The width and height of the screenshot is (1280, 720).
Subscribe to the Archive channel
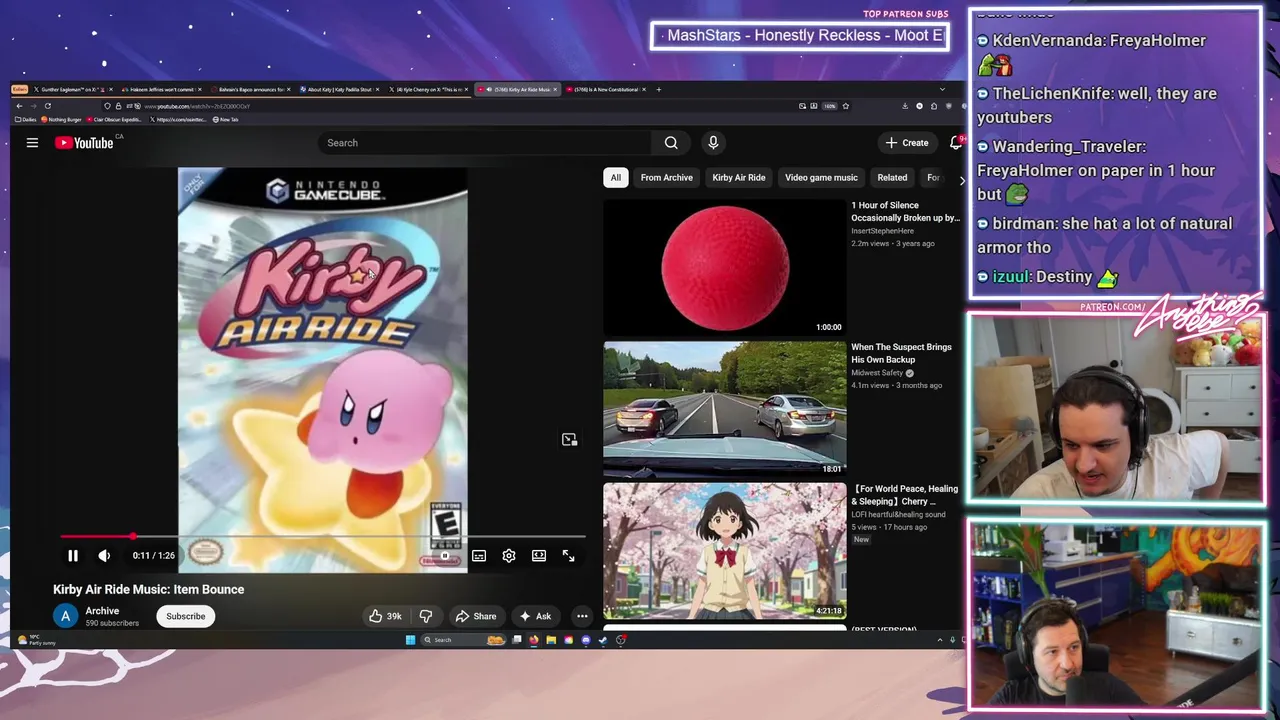pyautogui.click(x=185, y=616)
